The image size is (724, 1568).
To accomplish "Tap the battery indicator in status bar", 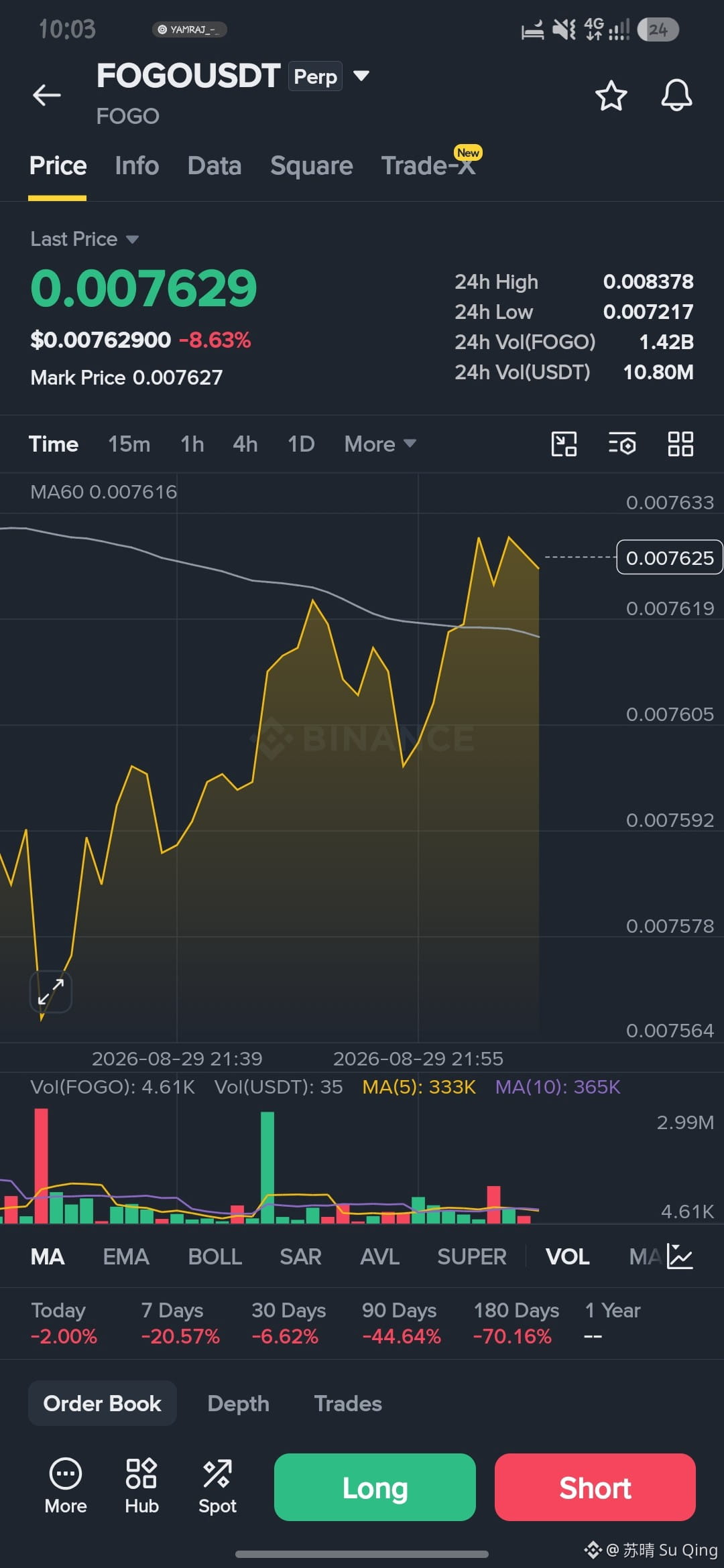I will pos(658,29).
